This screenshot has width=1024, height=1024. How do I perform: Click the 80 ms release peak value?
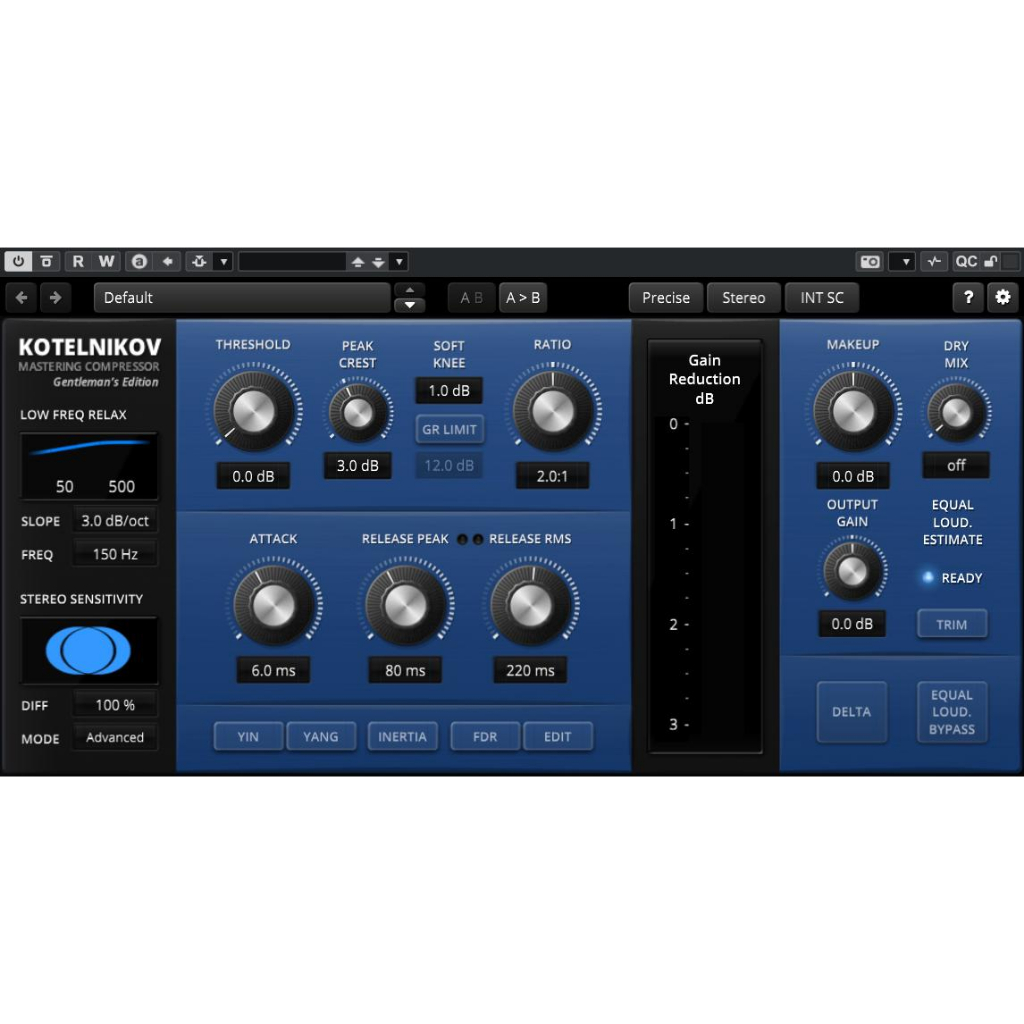(405, 670)
